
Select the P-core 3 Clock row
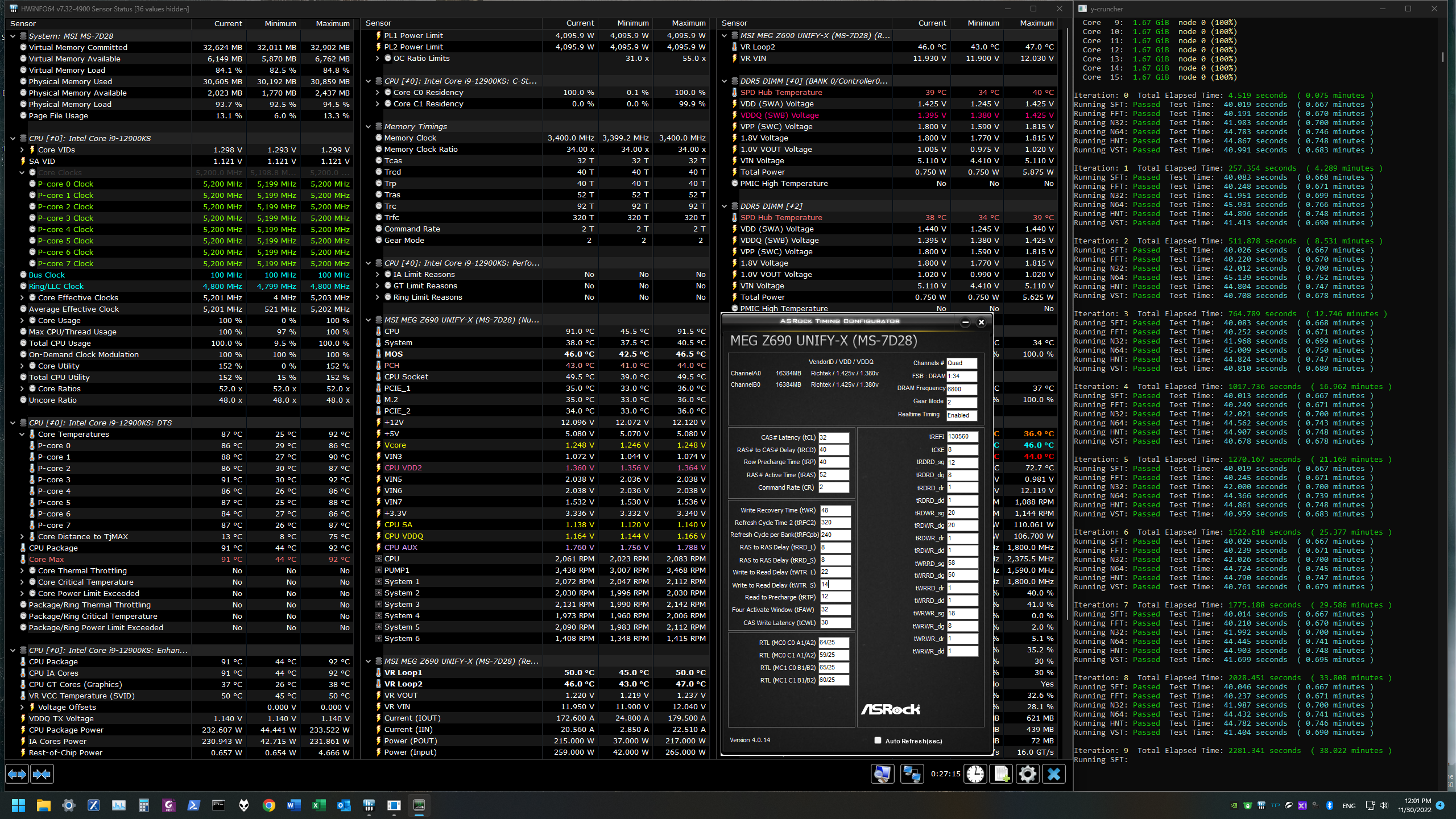click(65, 218)
